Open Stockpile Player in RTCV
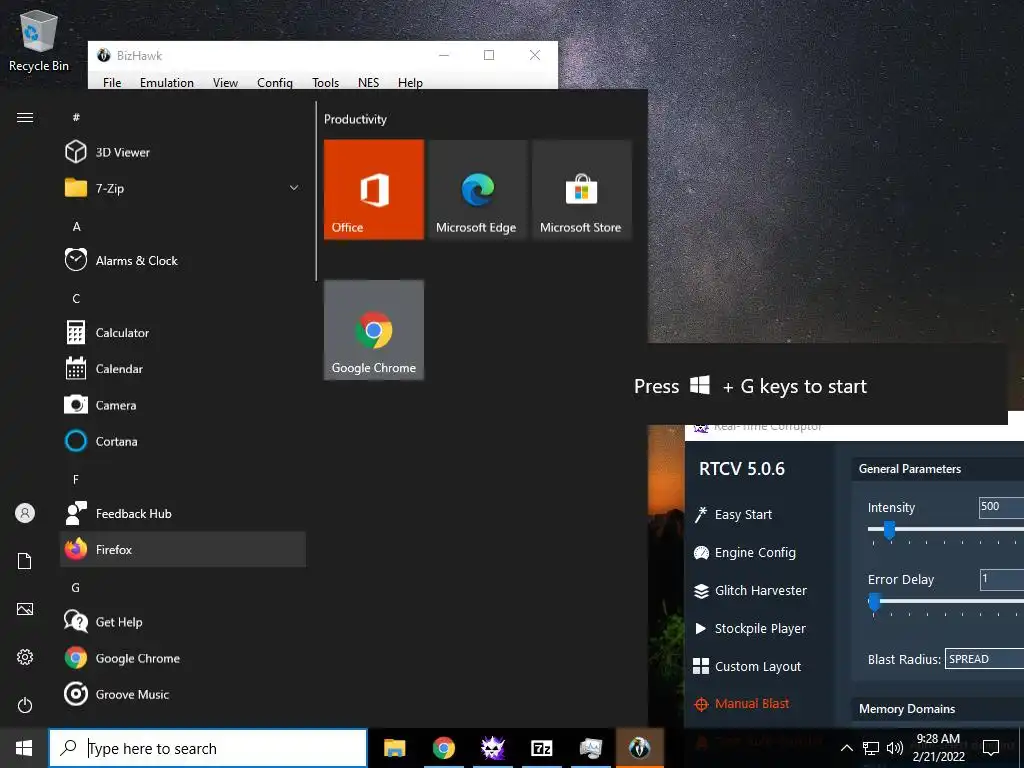 pyautogui.click(x=749, y=628)
